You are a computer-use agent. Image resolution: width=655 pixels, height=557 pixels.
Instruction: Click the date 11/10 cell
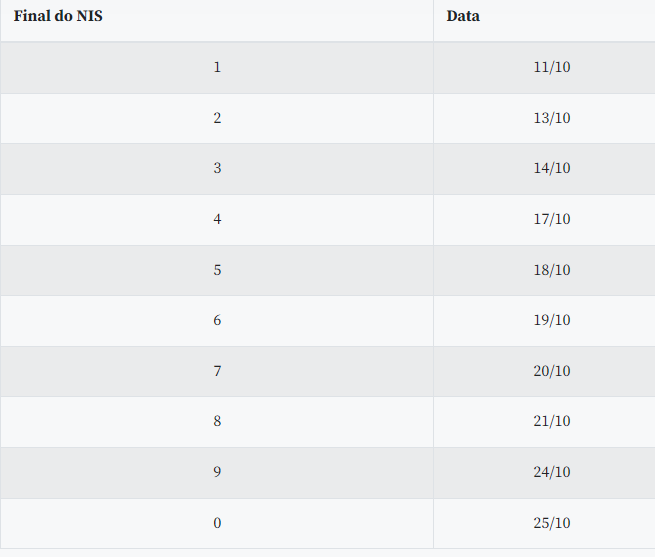coord(552,68)
